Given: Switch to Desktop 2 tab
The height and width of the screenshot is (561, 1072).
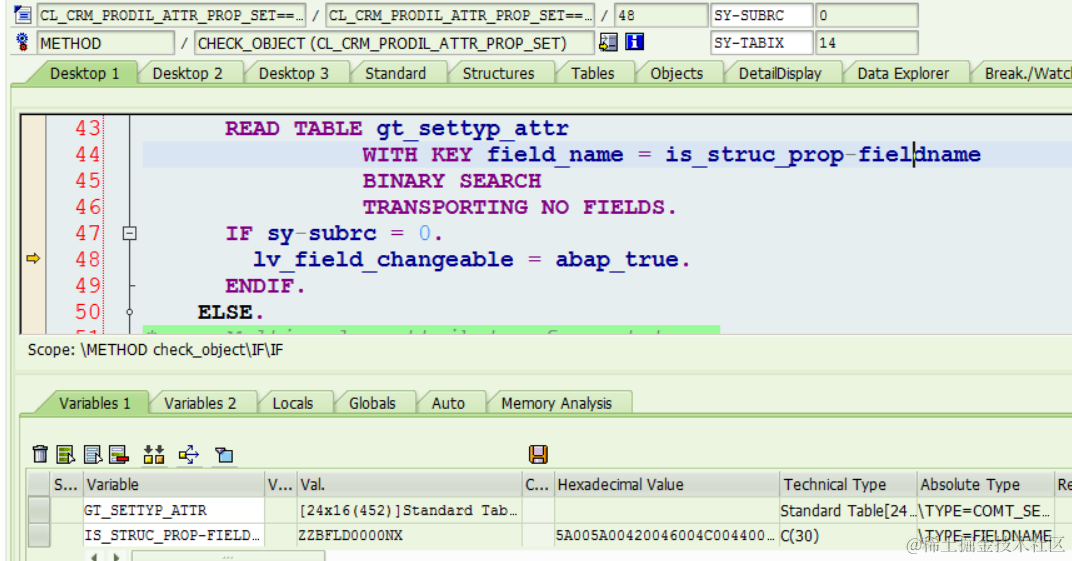Looking at the screenshot, I should (x=187, y=74).
